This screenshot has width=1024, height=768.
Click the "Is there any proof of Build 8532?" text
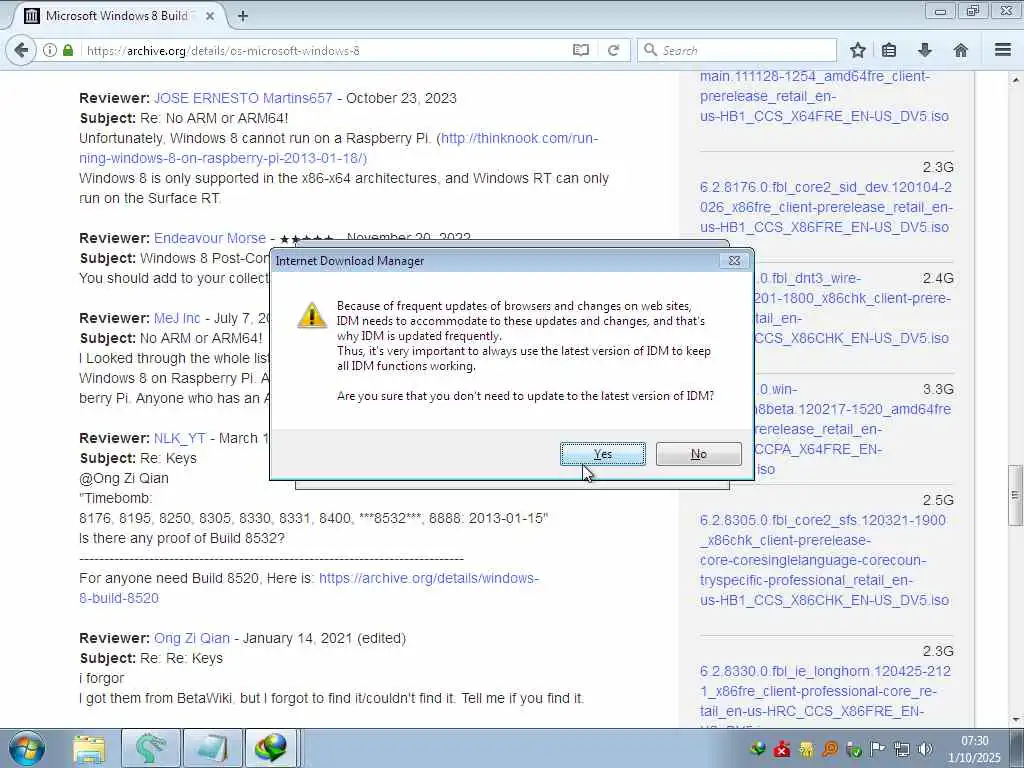pos(182,538)
